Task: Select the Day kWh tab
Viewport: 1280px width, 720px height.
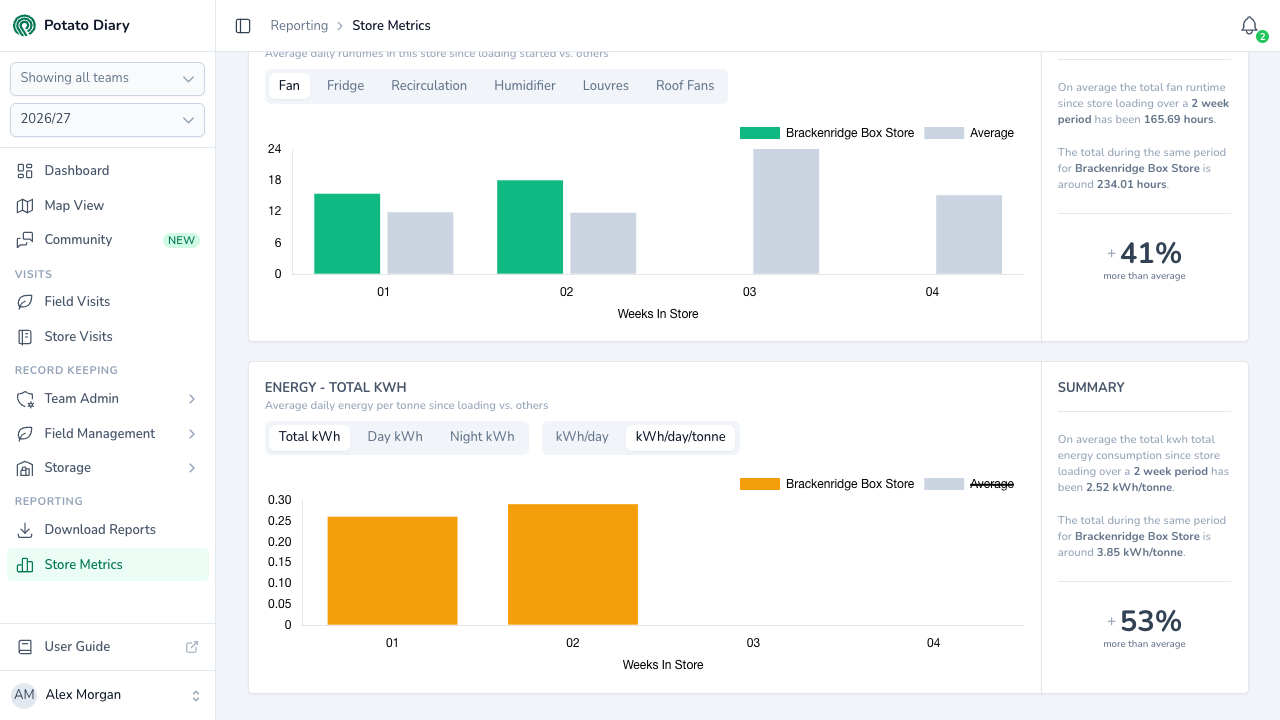Action: [395, 437]
